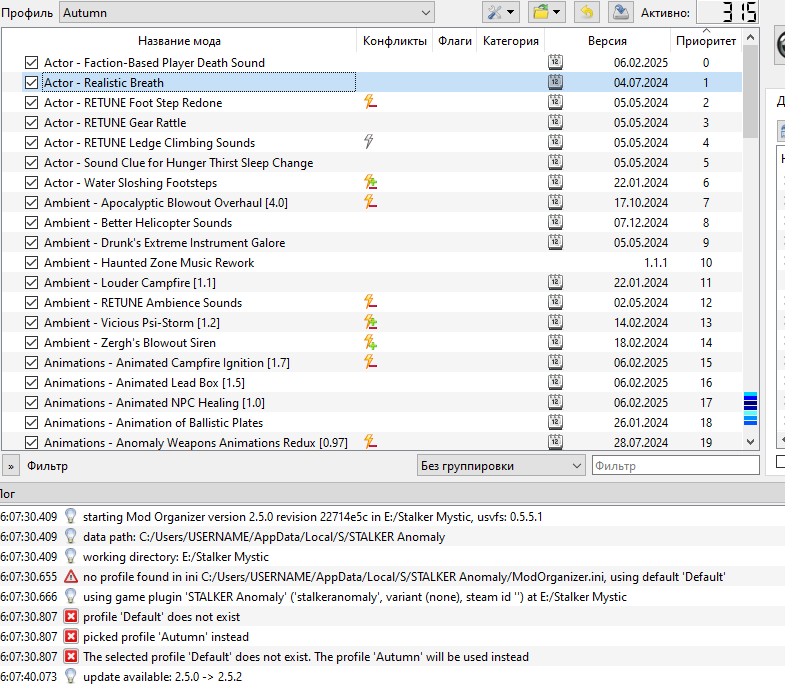The width and height of the screenshot is (785, 689).
Task: Click calendar version icon for Realistic Breath
Action: tap(555, 82)
